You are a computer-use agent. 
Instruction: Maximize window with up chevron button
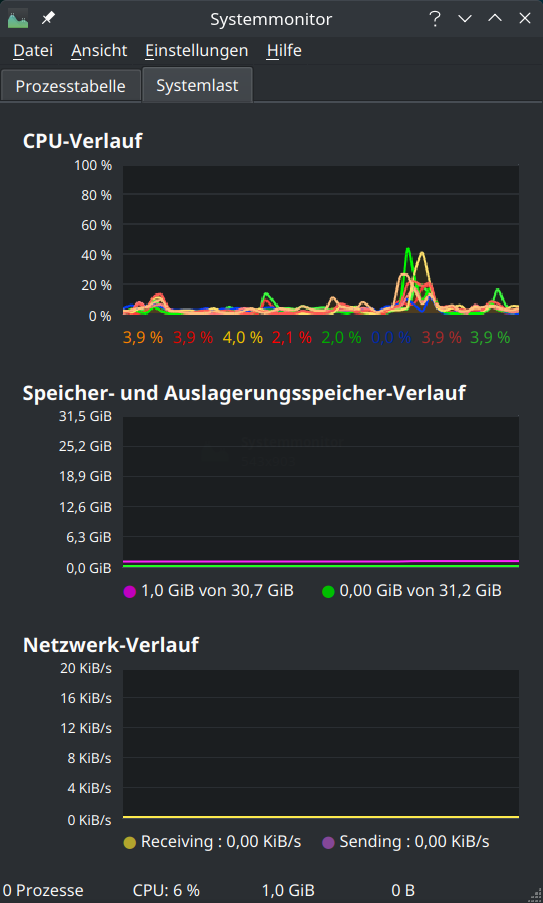click(495, 18)
